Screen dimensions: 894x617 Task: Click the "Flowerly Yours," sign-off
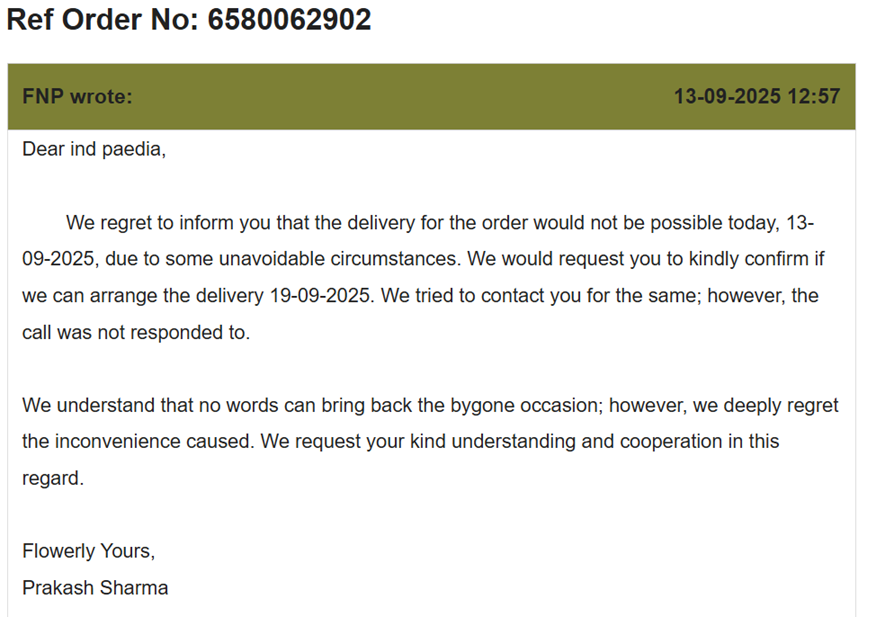[x=88, y=551]
